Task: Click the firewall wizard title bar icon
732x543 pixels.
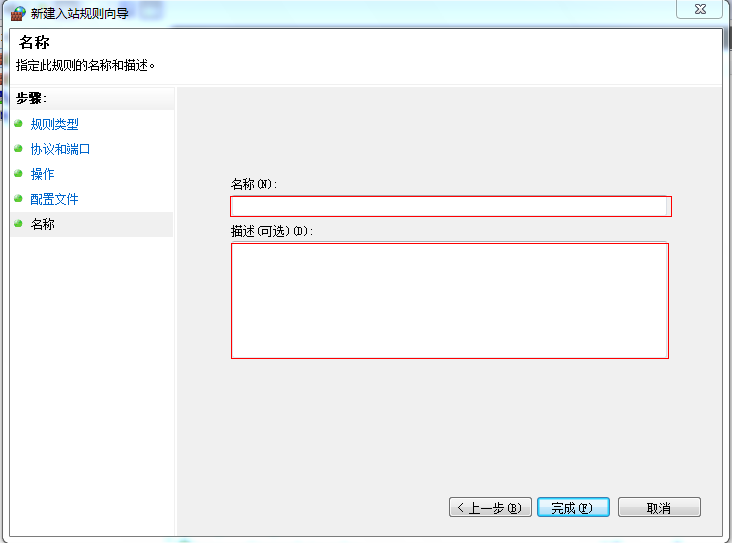Action: click(18, 13)
